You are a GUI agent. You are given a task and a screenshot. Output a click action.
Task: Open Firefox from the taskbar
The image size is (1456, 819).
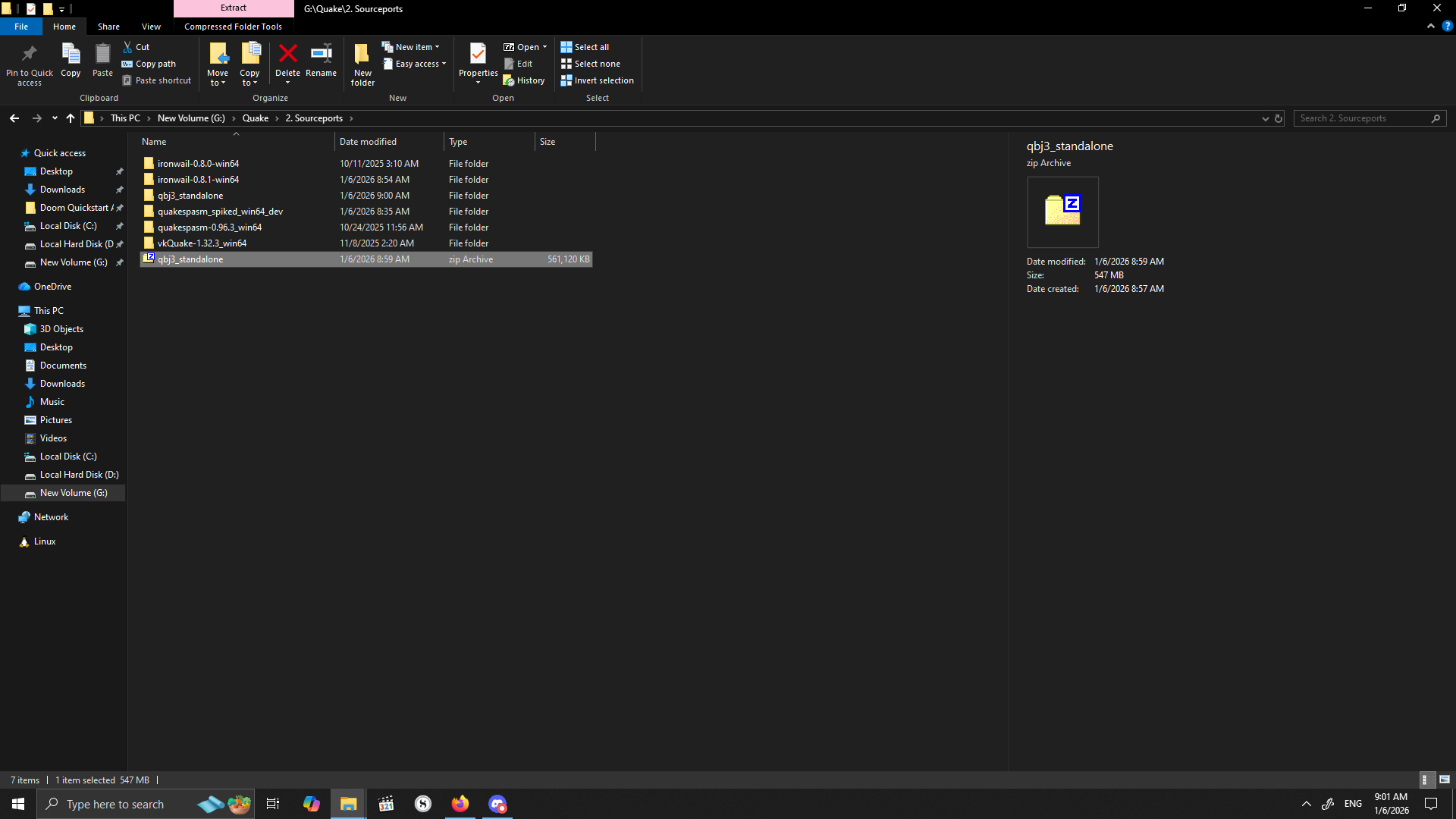click(x=460, y=804)
